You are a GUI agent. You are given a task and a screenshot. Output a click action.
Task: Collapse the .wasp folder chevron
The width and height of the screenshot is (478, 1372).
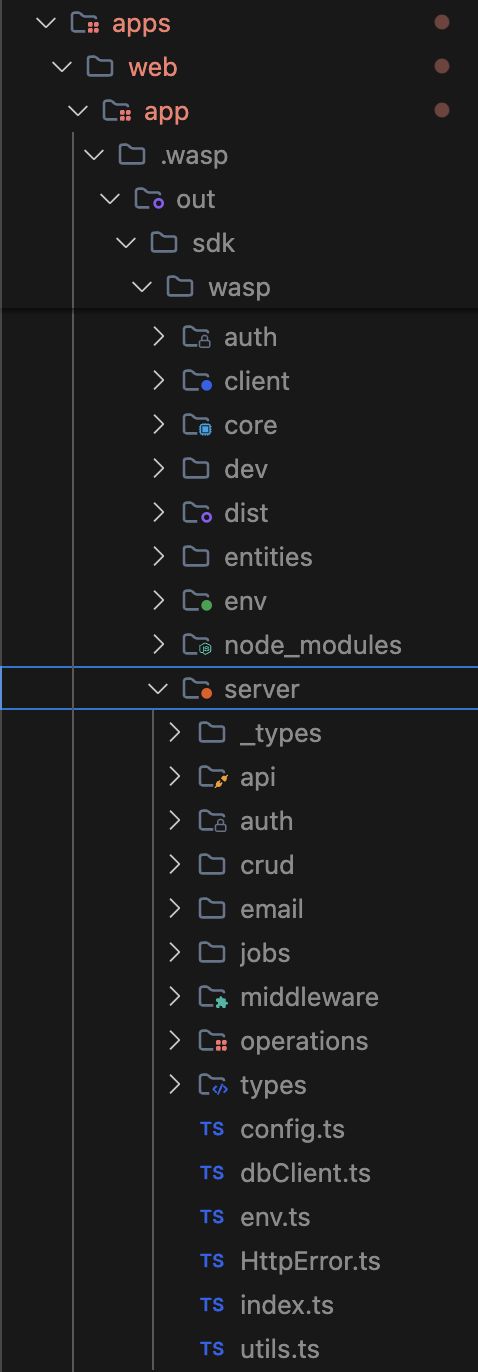(x=94, y=155)
